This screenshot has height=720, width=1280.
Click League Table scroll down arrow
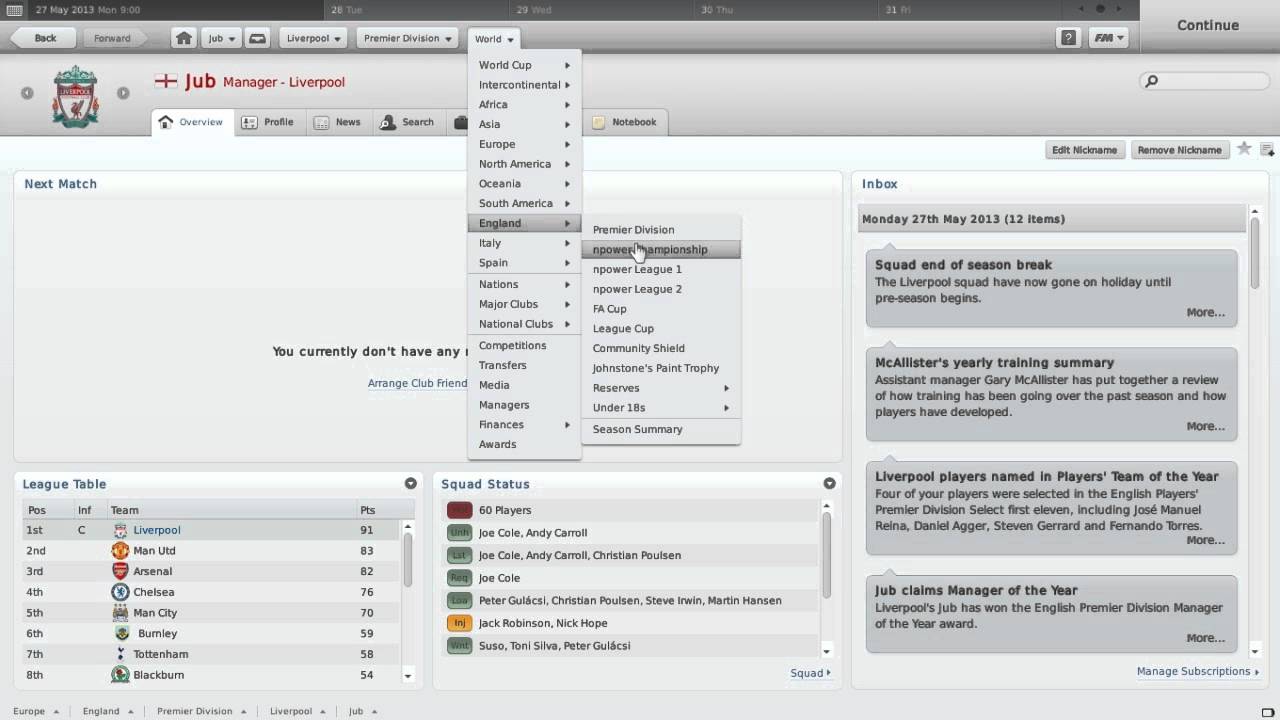click(408, 676)
